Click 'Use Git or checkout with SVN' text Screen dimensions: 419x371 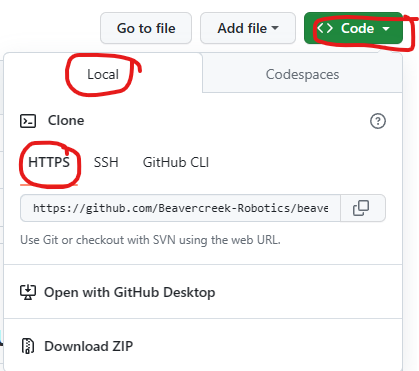(x=150, y=240)
